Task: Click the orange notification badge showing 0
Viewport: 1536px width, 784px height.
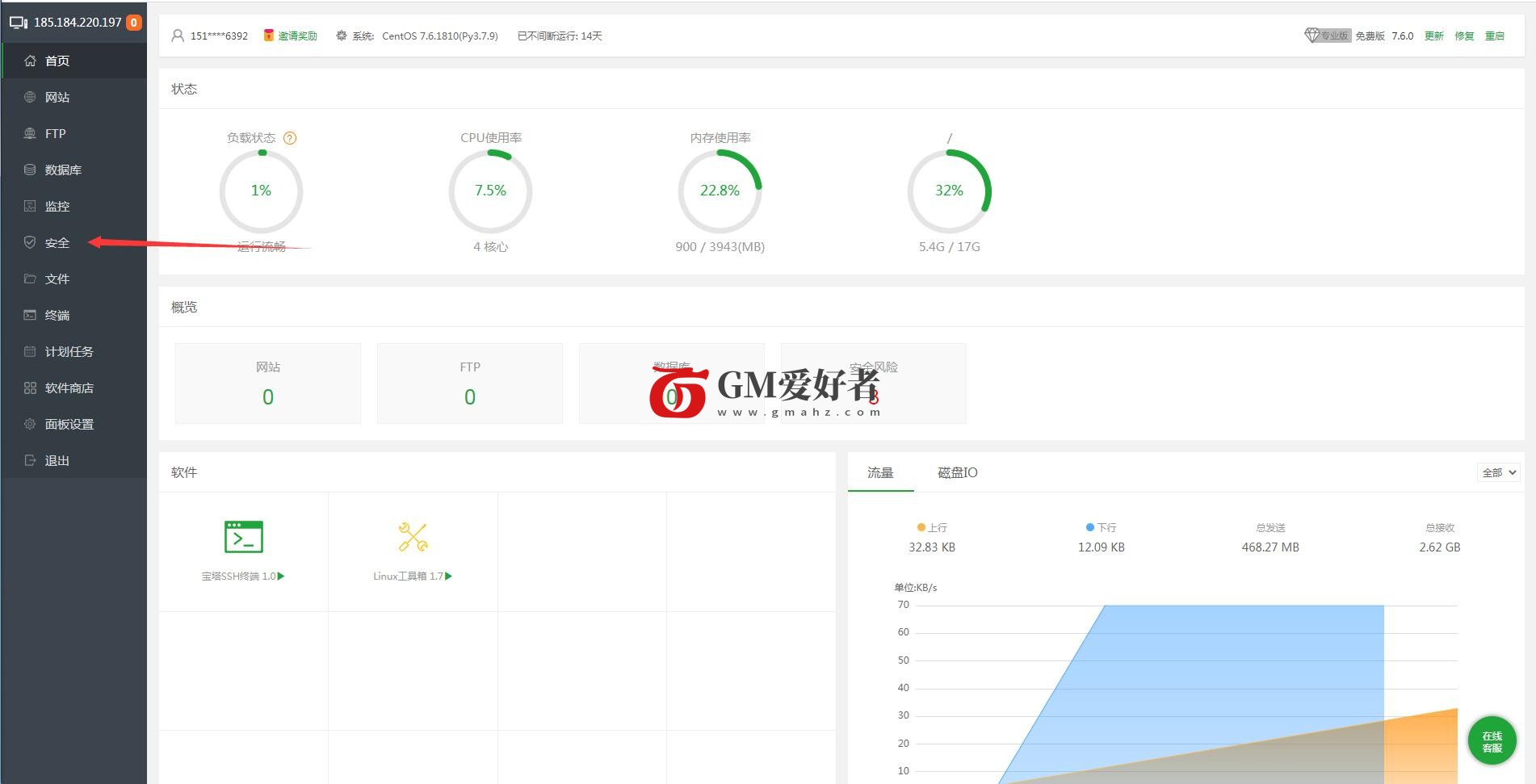Action: [134, 23]
